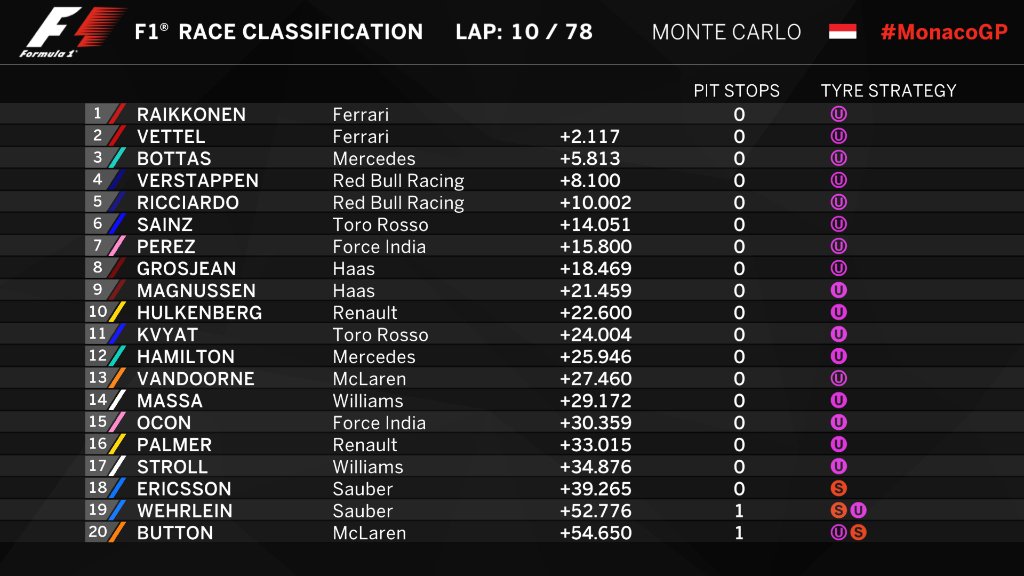The width and height of the screenshot is (1024, 576).
Task: Click position number 20 for BUTTON
Action: [x=97, y=532]
